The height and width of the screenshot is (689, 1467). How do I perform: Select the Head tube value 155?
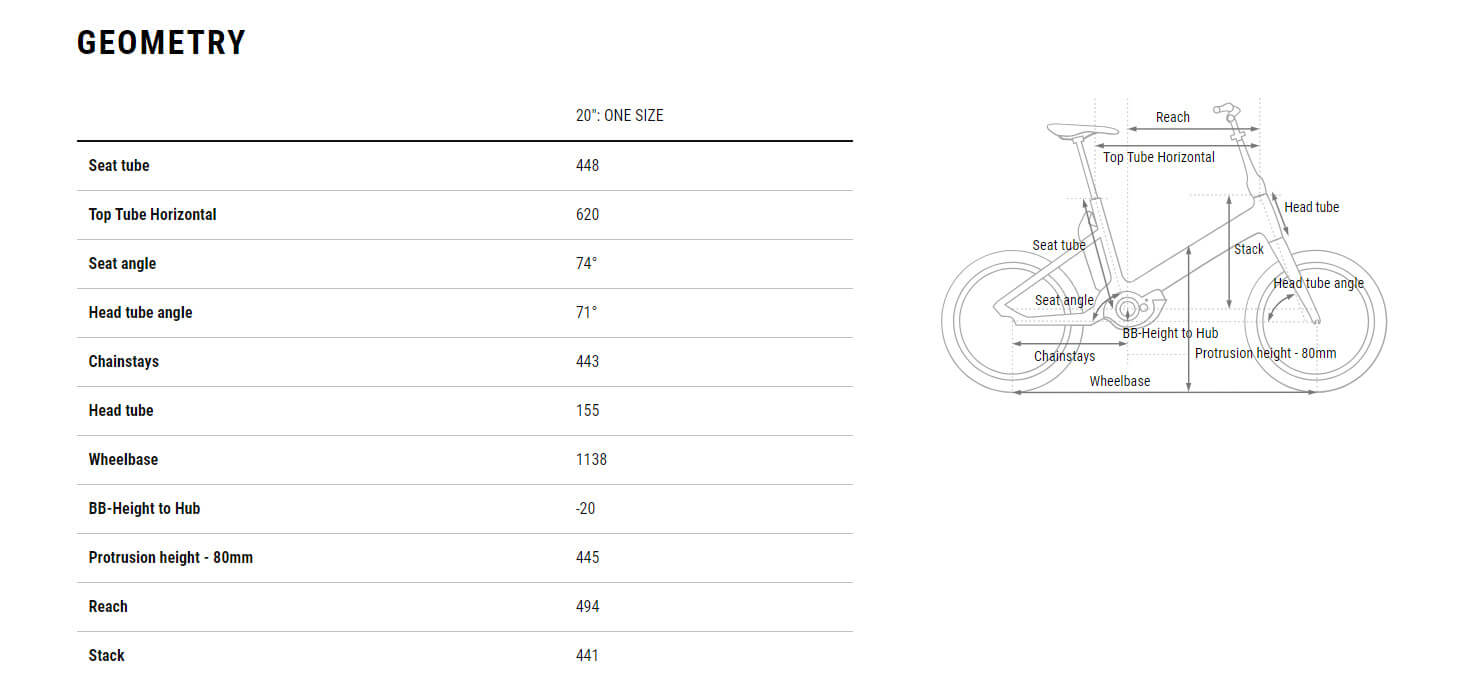tap(587, 410)
